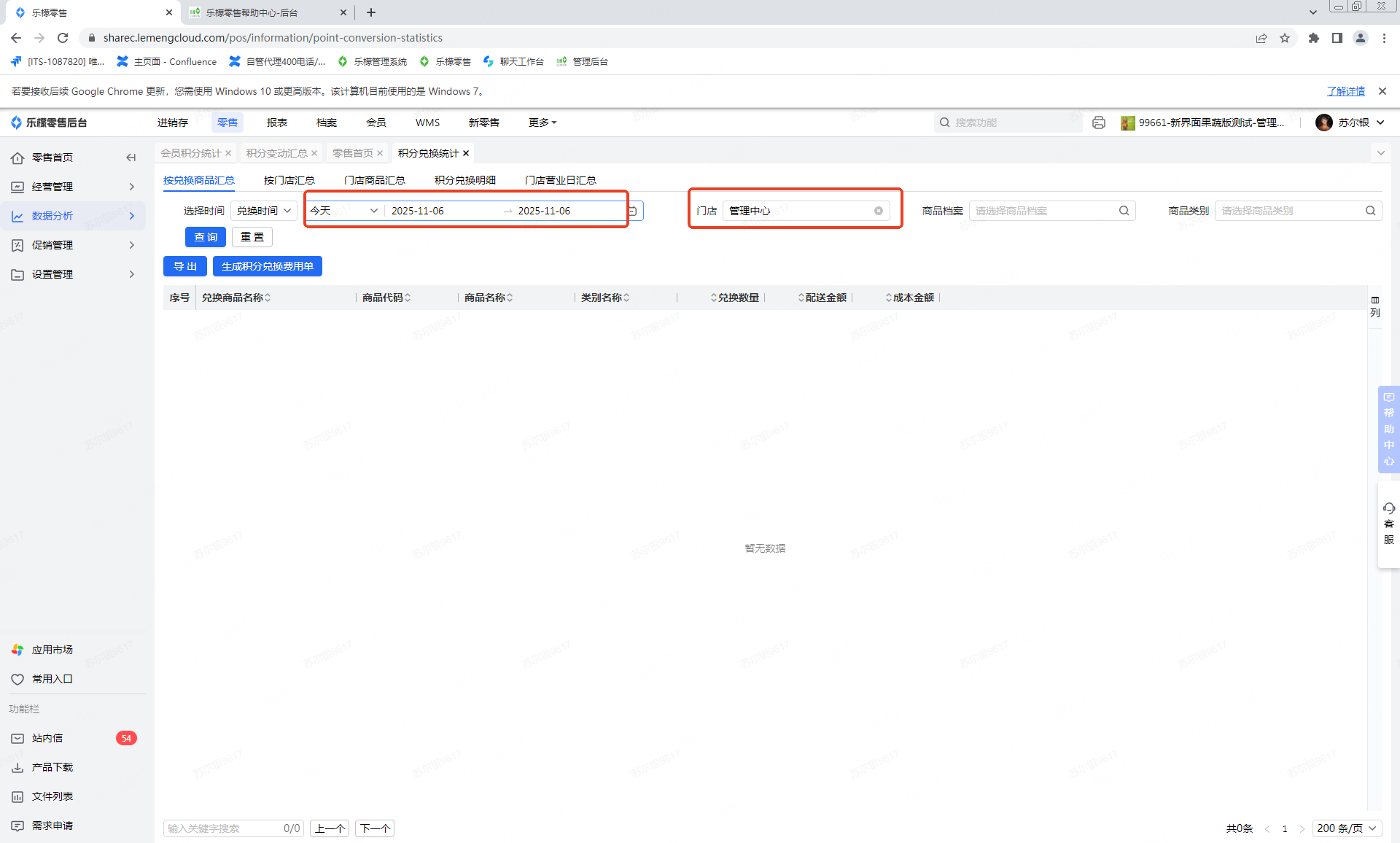Open 帮助中心 floating panel

click(1388, 429)
